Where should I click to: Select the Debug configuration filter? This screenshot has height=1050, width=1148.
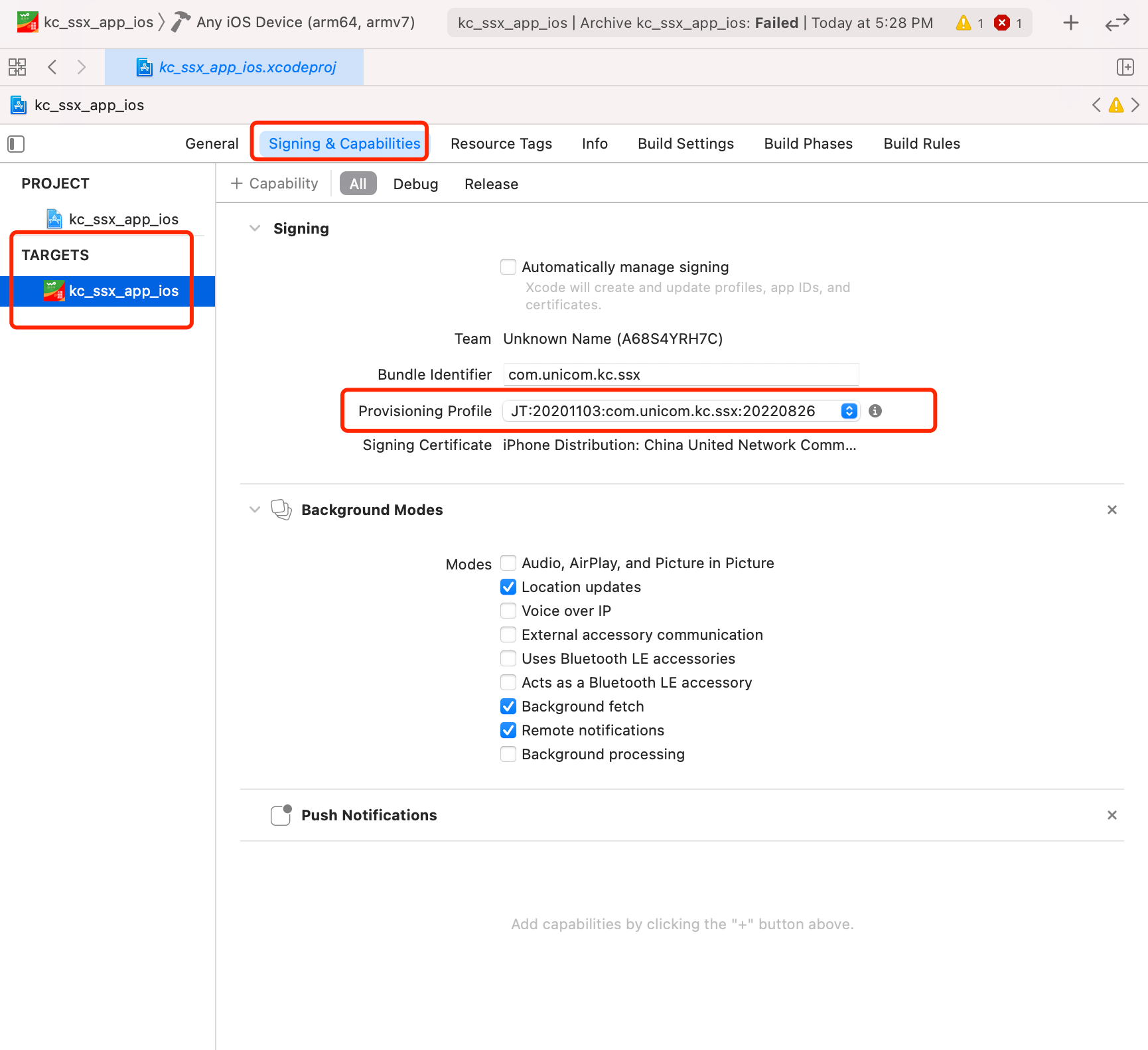415,184
